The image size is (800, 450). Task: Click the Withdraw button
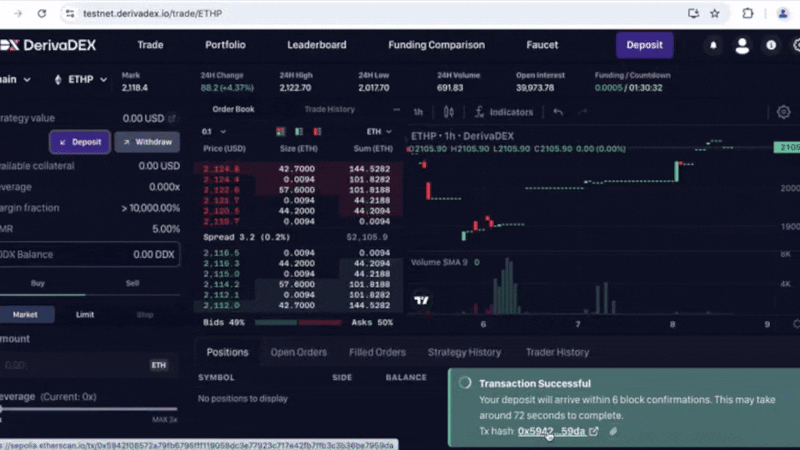coord(147,142)
